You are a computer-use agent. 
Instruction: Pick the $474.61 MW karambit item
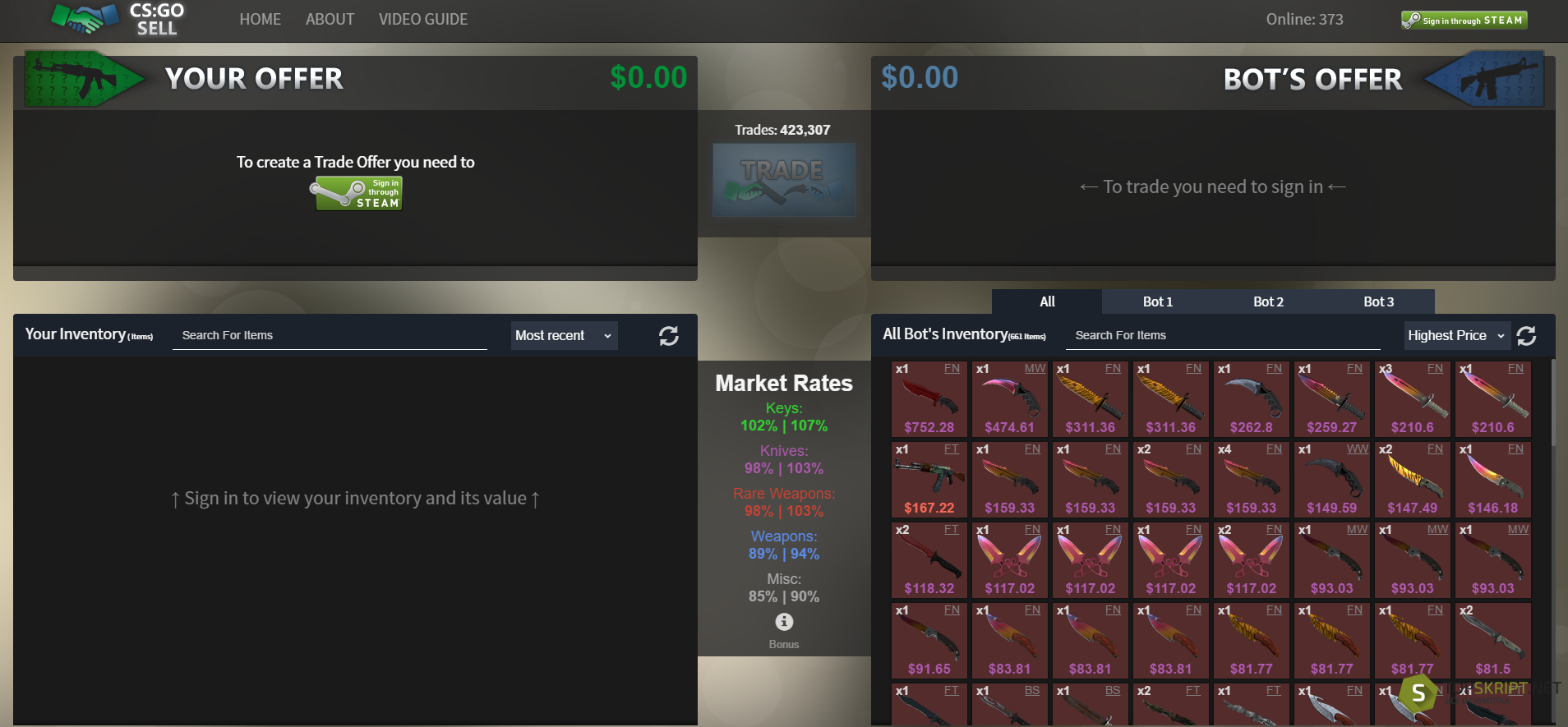(1009, 398)
